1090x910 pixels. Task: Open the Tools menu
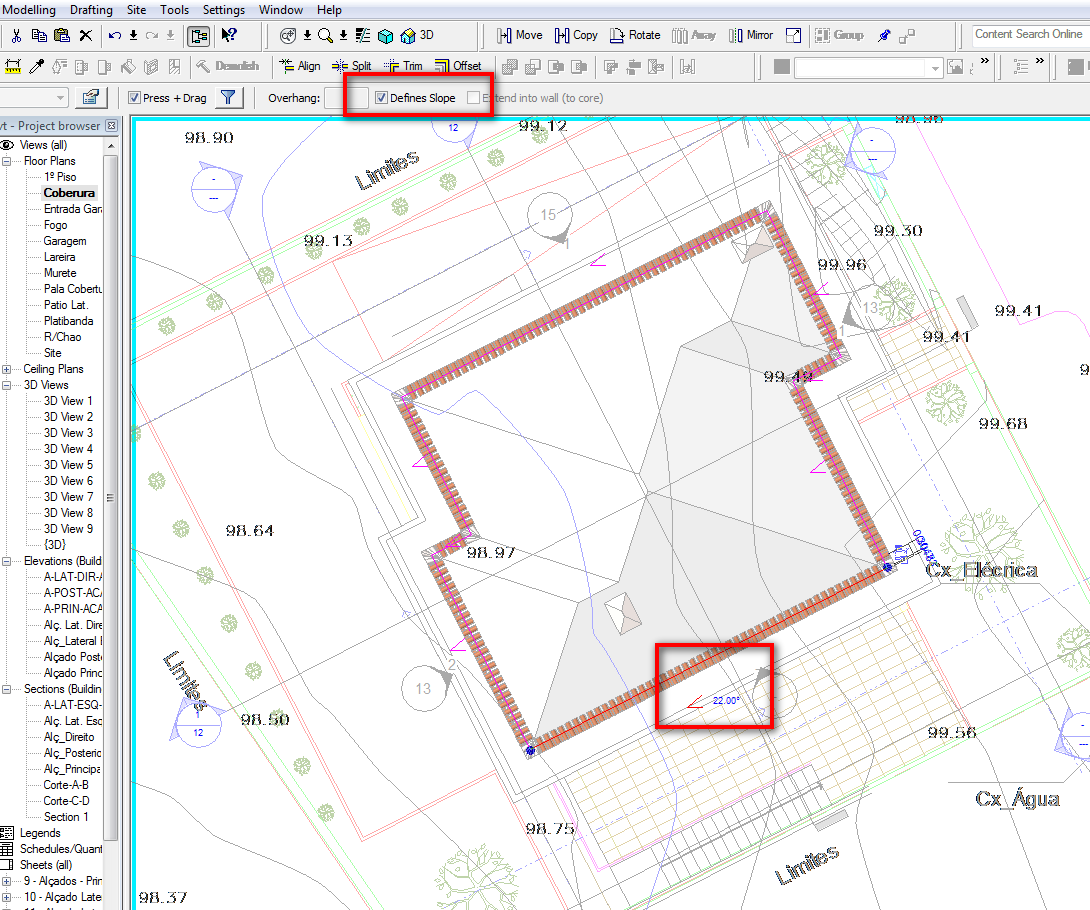point(174,10)
